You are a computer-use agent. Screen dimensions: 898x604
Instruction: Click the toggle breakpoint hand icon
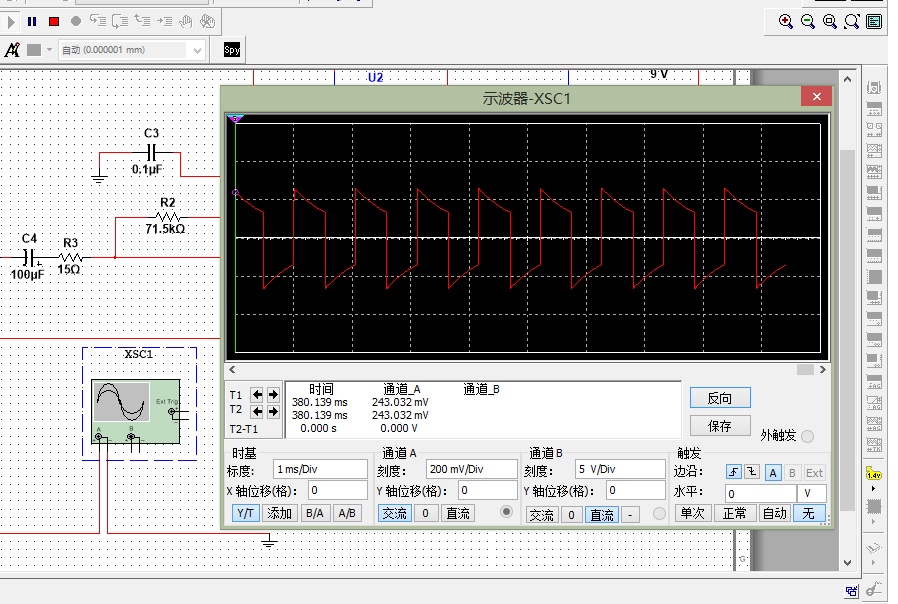pos(186,22)
